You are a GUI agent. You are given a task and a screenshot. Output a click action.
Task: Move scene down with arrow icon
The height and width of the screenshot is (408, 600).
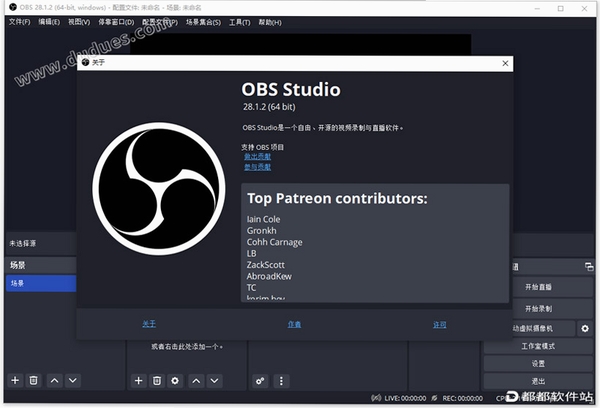73,380
